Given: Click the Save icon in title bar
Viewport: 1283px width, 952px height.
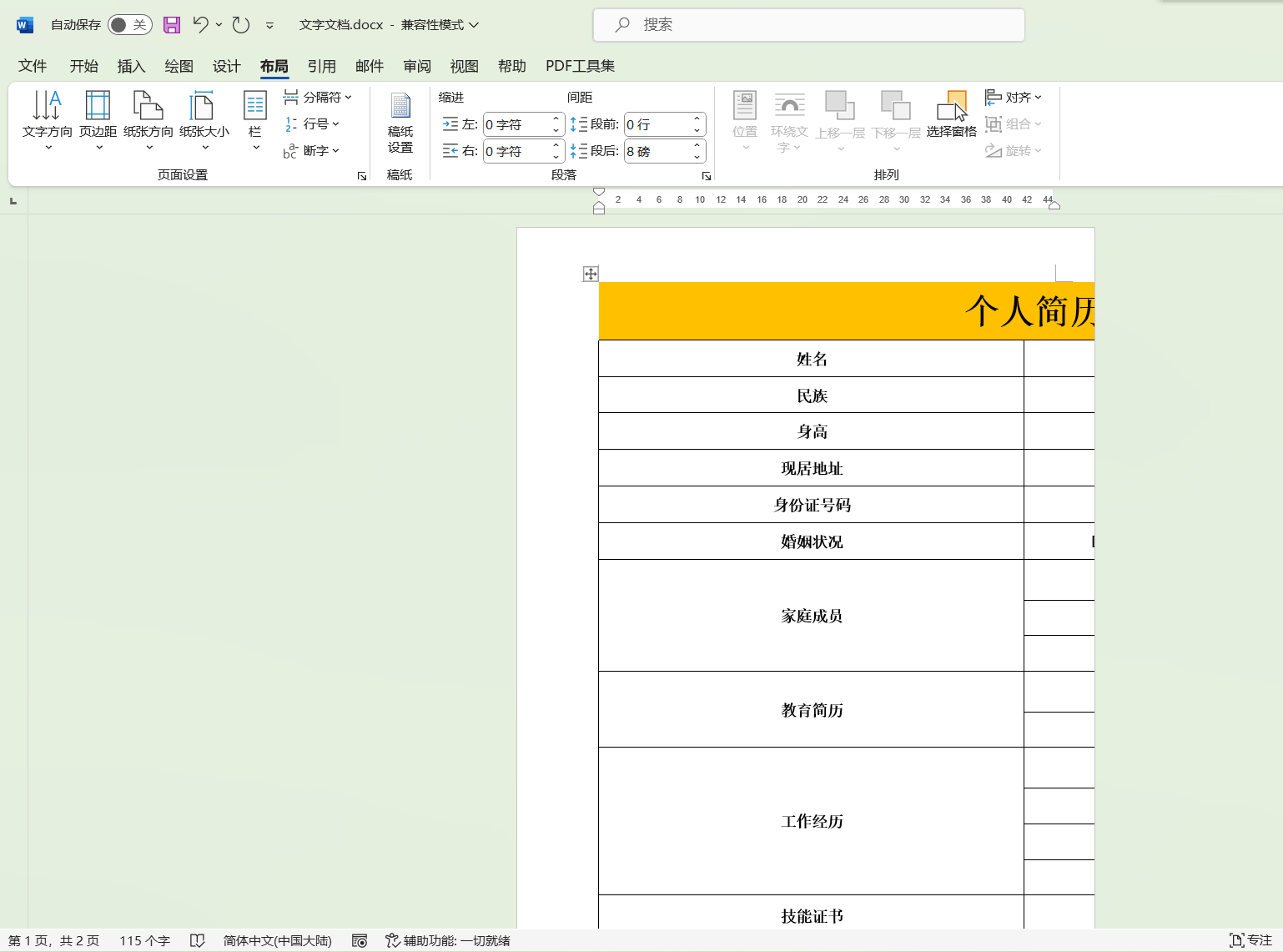Looking at the screenshot, I should 172,25.
